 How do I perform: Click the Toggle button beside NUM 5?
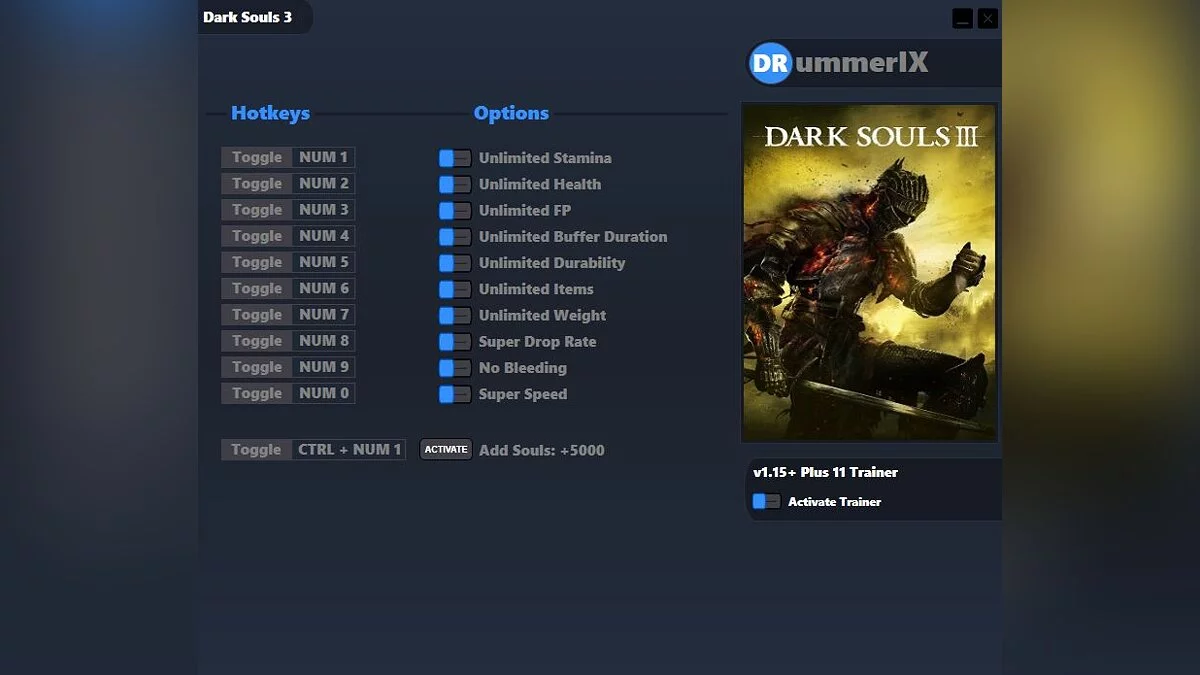coord(255,262)
